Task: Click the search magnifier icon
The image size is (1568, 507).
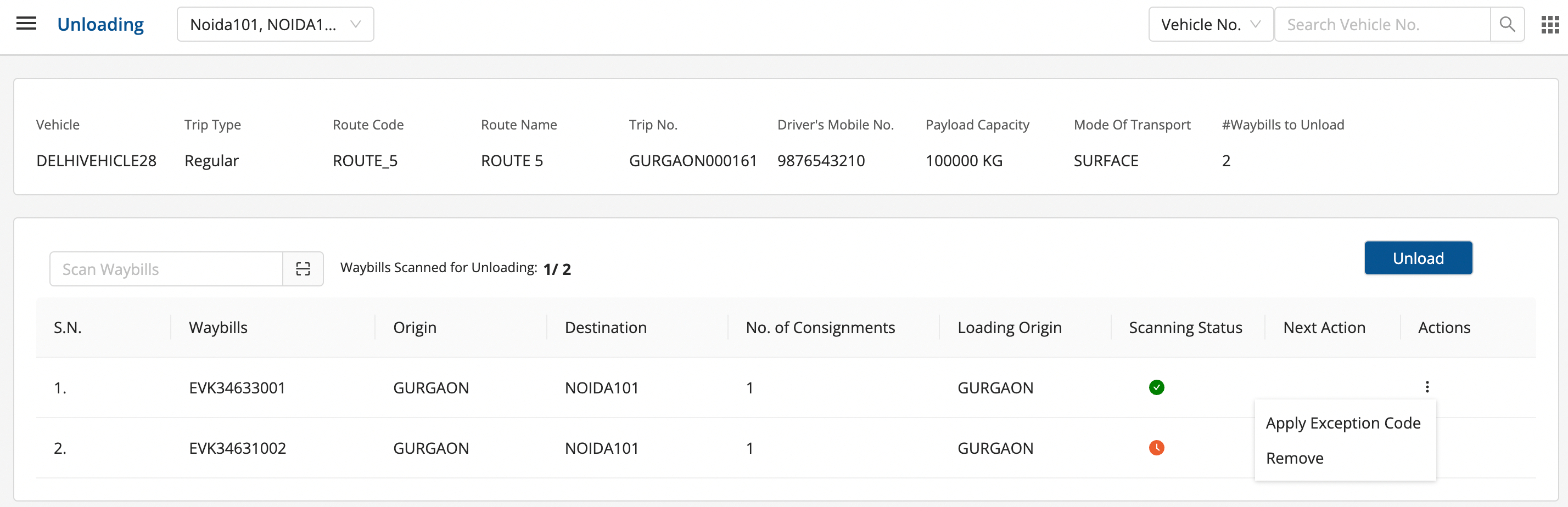Action: [x=1507, y=24]
